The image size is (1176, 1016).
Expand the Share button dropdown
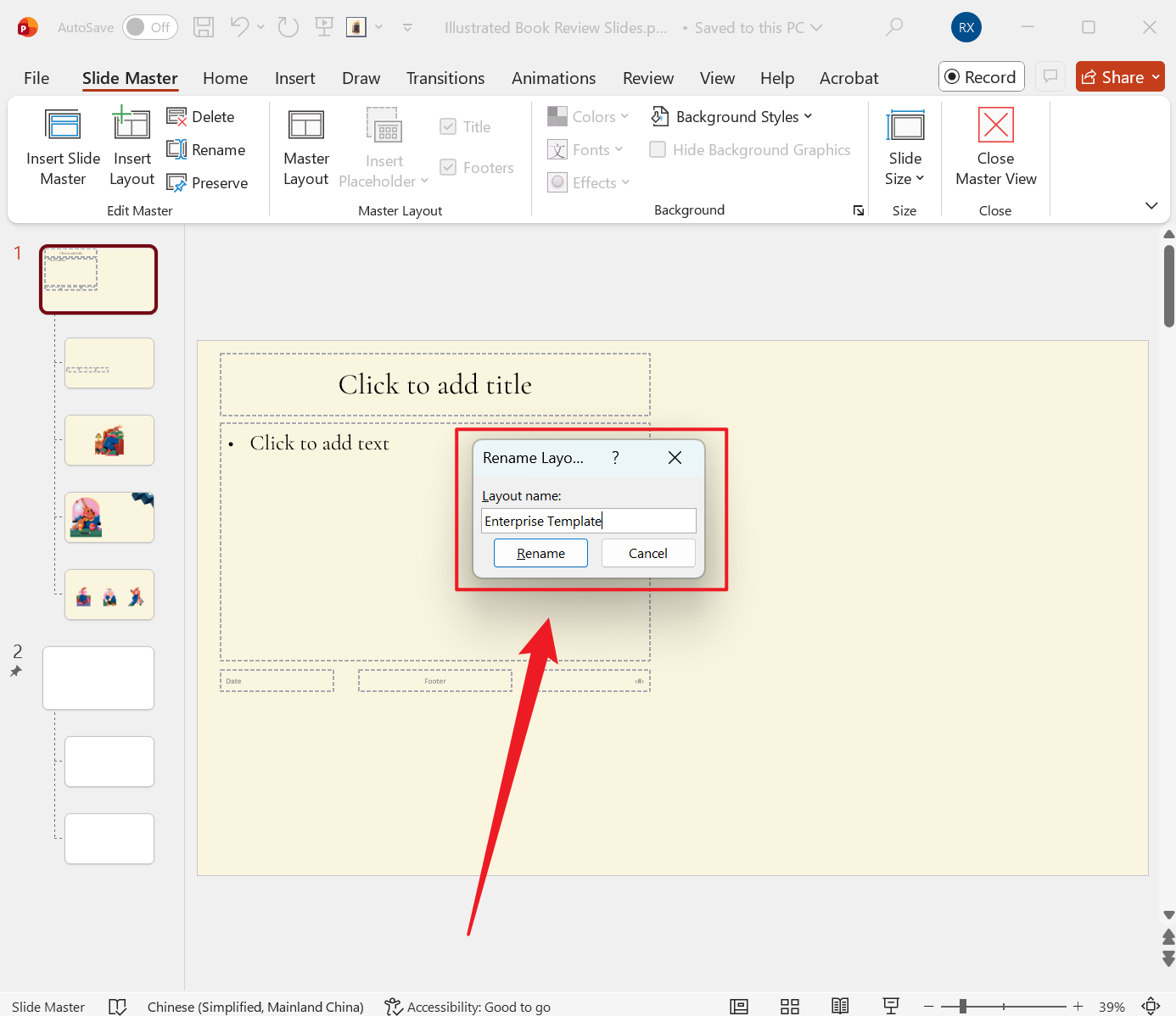pyautogui.click(x=1156, y=77)
